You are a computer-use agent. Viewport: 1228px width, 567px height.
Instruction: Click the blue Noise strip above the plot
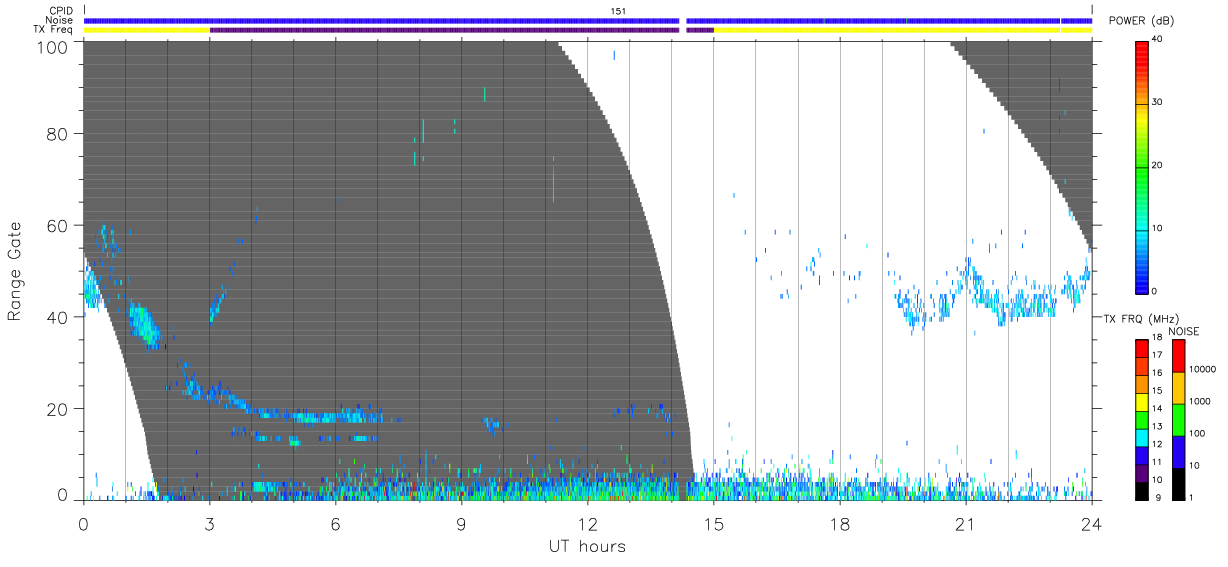pos(587,20)
